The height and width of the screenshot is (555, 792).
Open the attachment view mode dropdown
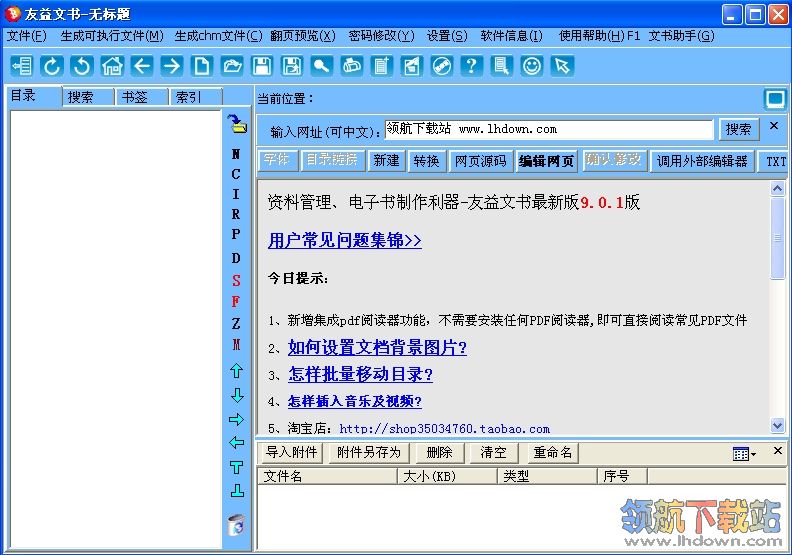(x=745, y=453)
